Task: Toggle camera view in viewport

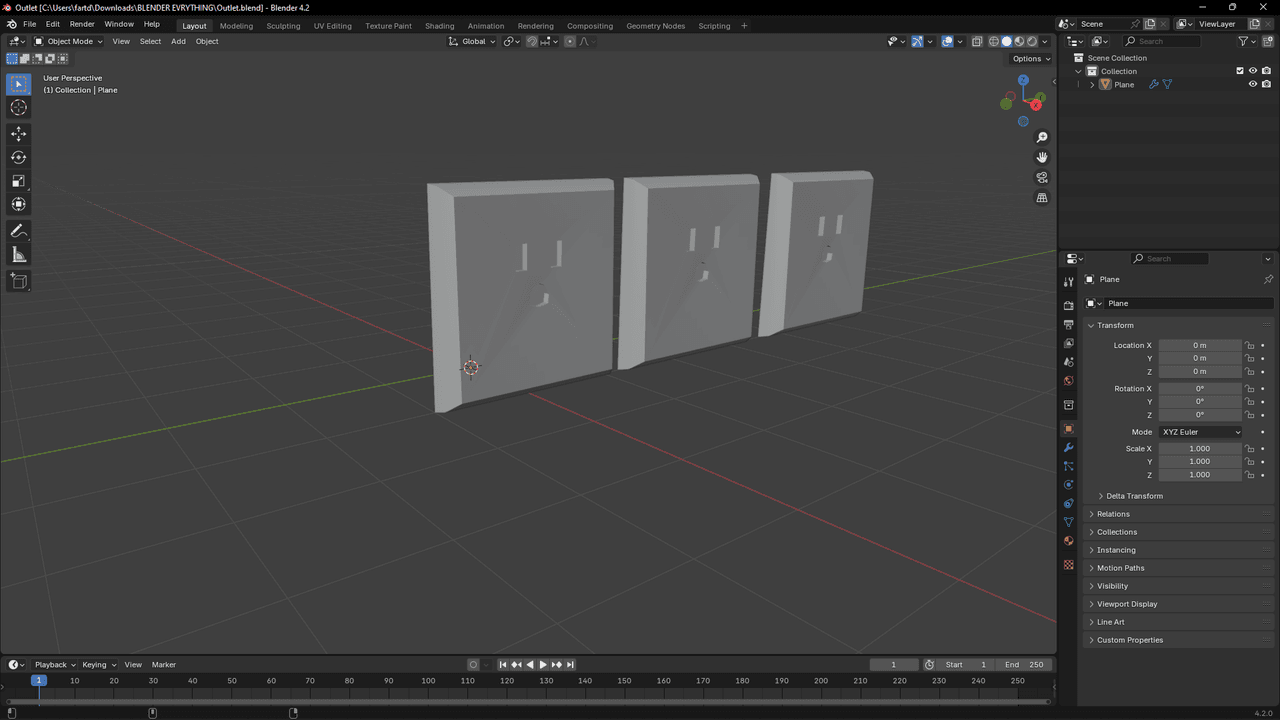Action: click(x=1042, y=178)
